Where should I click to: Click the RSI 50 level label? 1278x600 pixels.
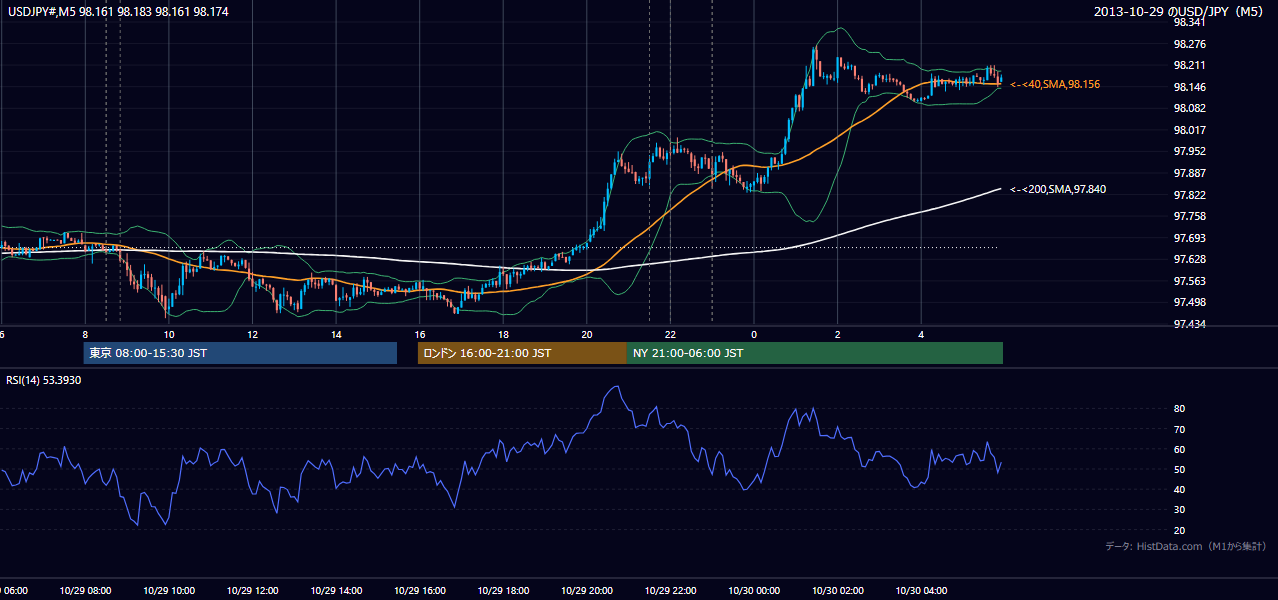pyautogui.click(x=1180, y=469)
